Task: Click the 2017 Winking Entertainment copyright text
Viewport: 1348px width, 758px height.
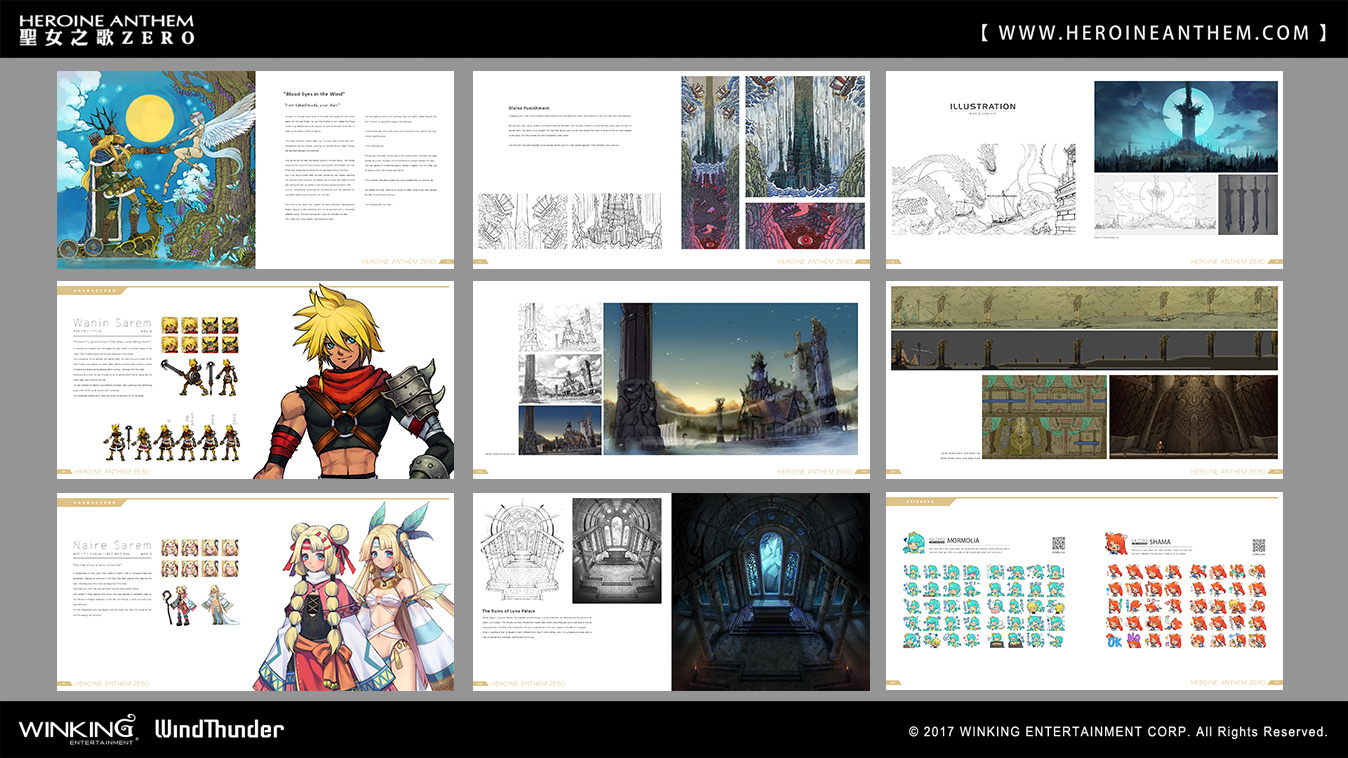Action: pyautogui.click(x=1118, y=732)
